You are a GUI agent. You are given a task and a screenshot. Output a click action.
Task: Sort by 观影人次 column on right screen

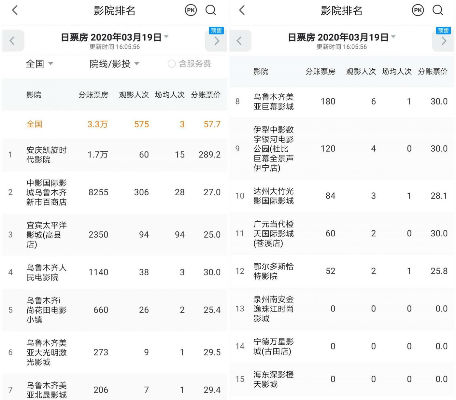click(x=361, y=71)
